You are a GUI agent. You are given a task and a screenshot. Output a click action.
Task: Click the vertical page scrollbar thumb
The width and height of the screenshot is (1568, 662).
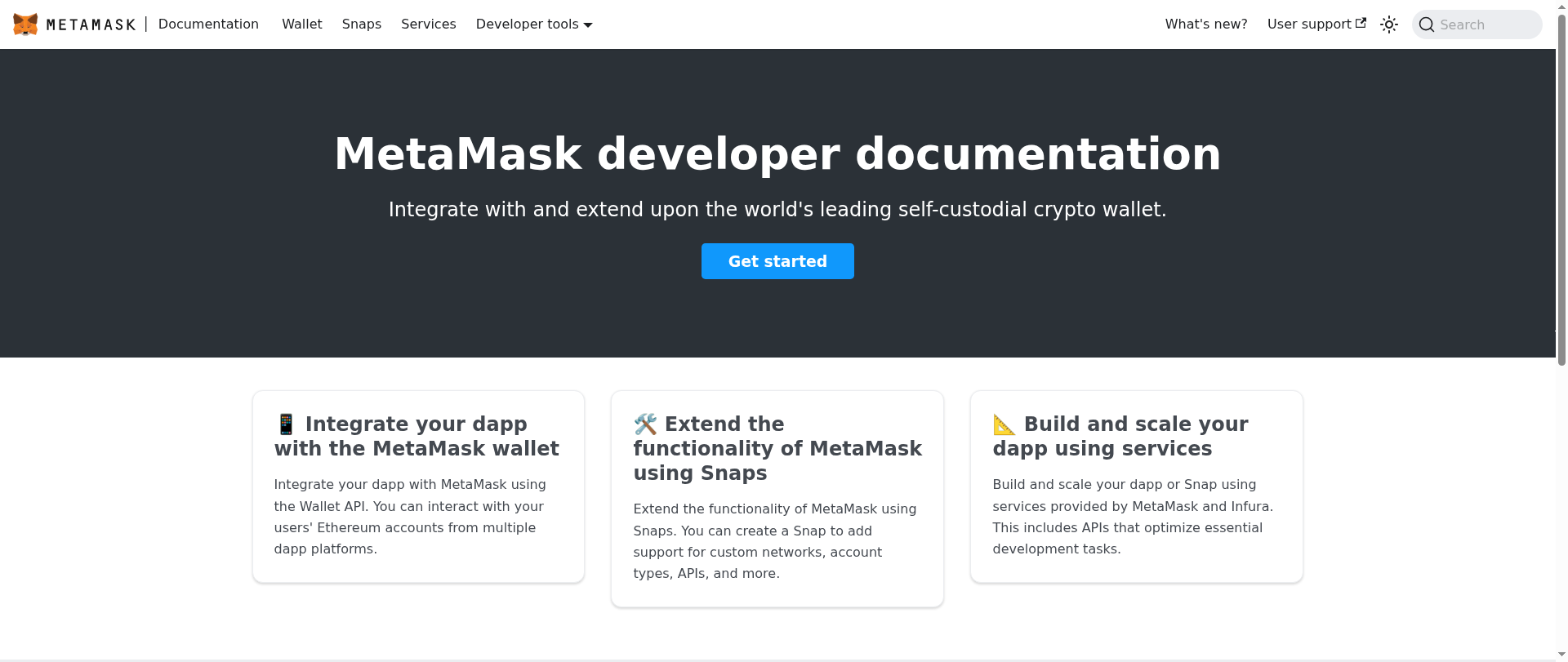pyautogui.click(x=1561, y=189)
